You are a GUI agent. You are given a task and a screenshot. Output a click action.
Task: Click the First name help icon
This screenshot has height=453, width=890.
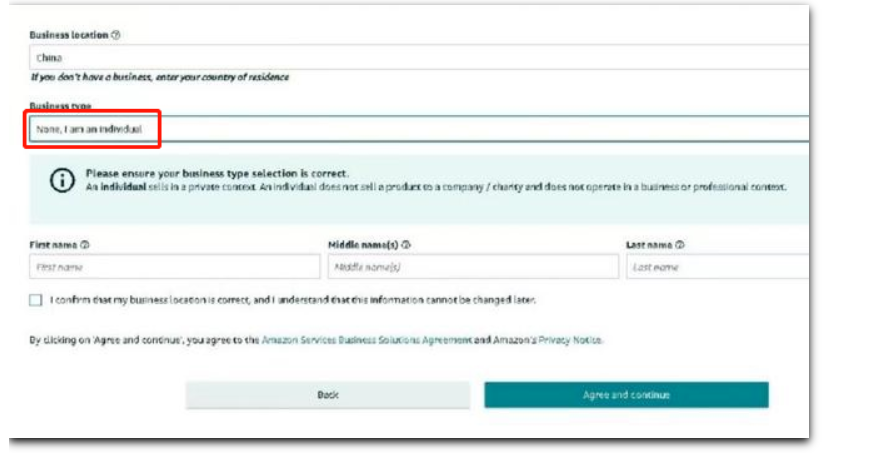click(x=85, y=245)
